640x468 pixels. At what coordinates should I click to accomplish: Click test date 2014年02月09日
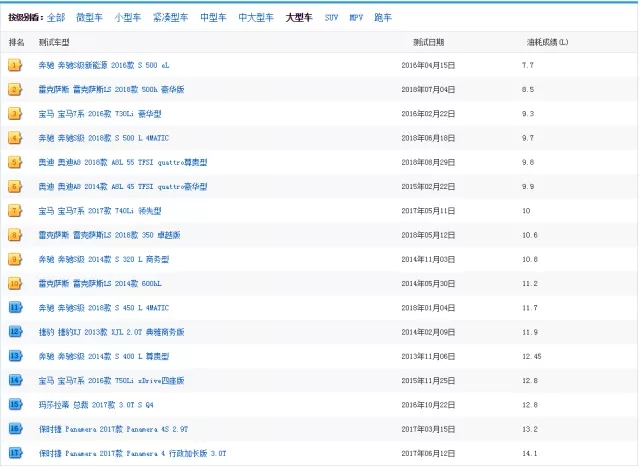(x=428, y=332)
